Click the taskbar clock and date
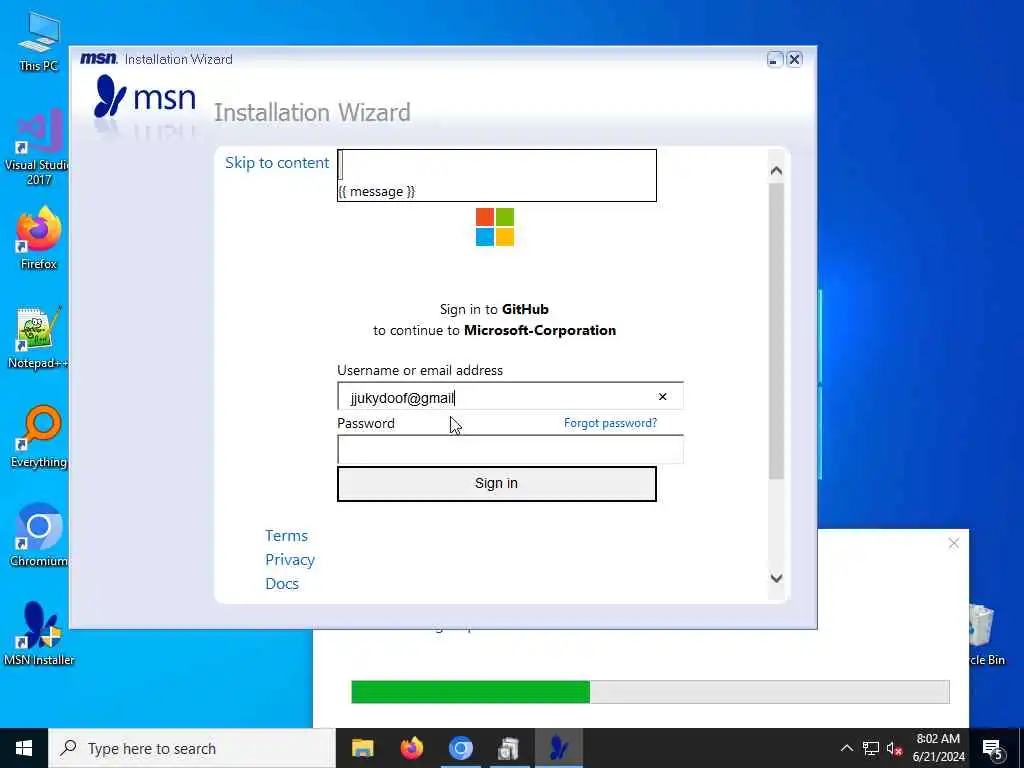 (x=938, y=748)
